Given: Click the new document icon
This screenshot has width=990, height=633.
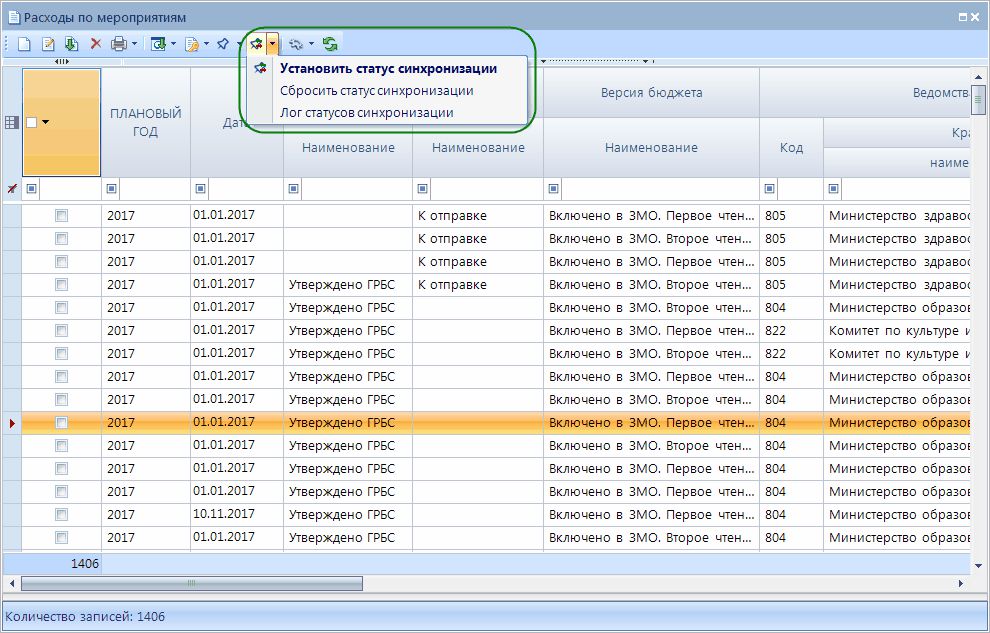Looking at the screenshot, I should 24,44.
